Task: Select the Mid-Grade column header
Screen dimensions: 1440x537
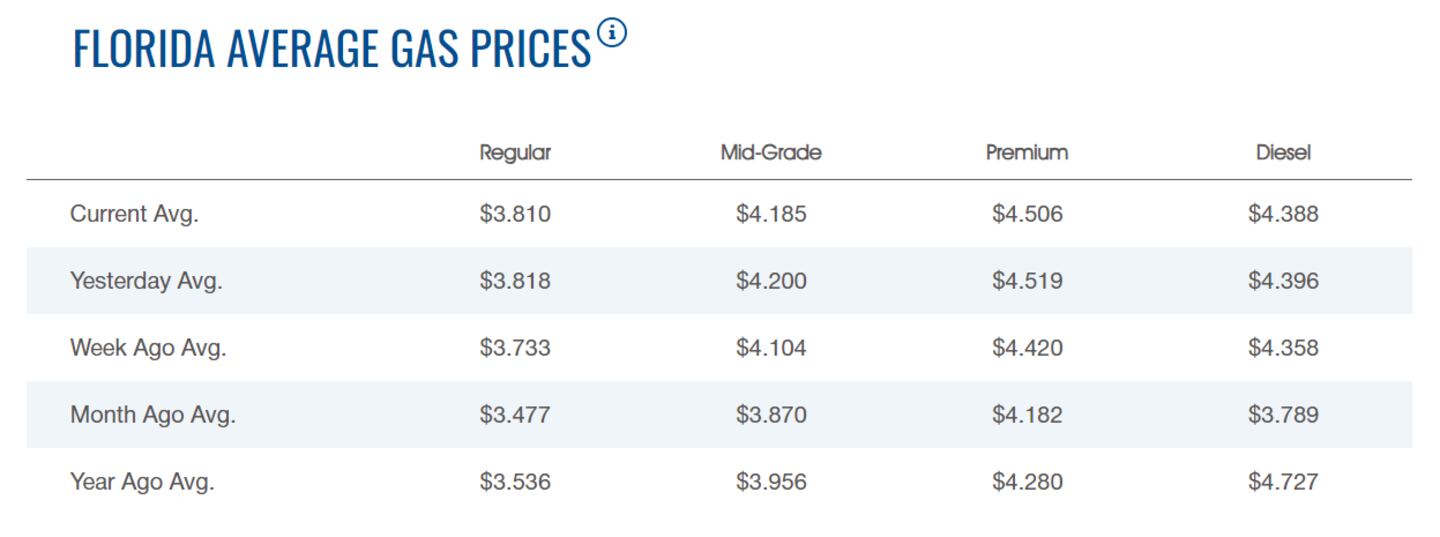Action: (x=771, y=153)
